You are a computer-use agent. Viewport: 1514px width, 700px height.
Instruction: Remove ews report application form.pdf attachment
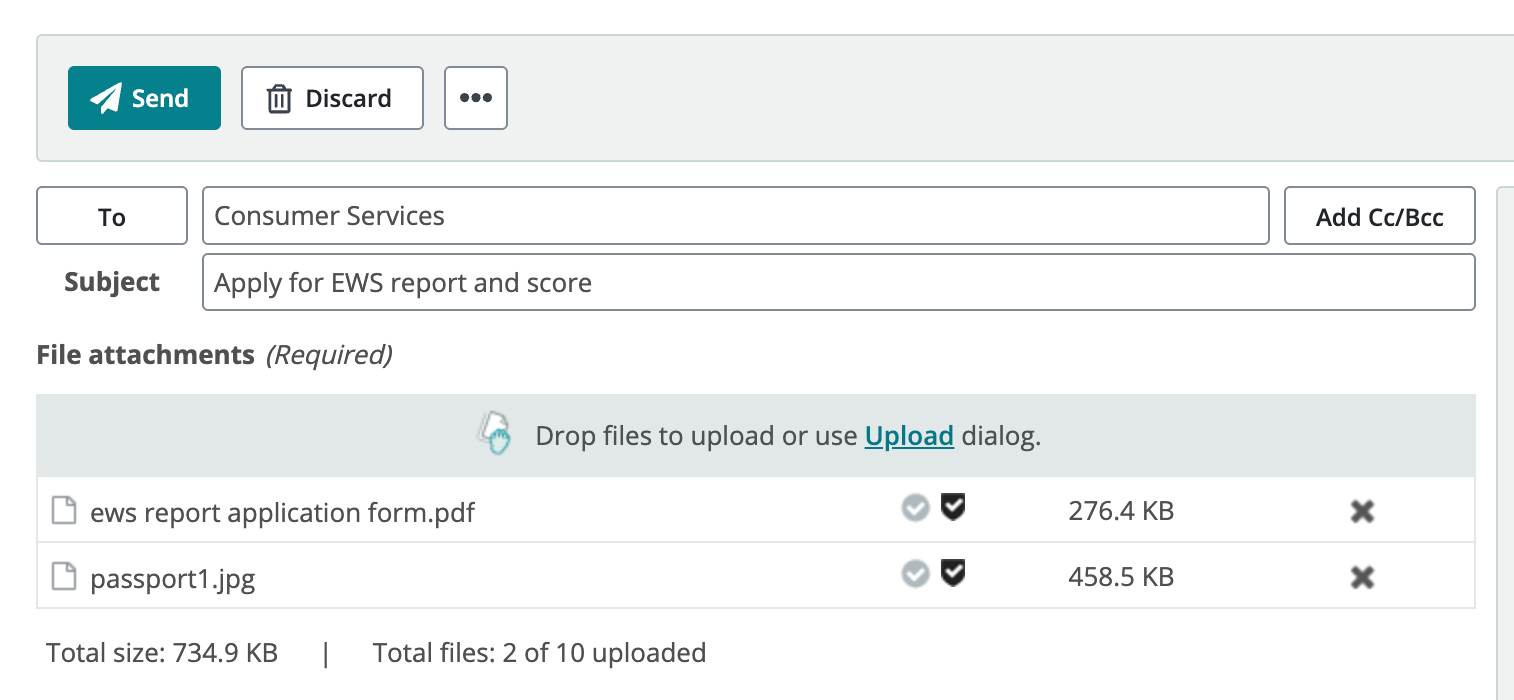click(1361, 512)
